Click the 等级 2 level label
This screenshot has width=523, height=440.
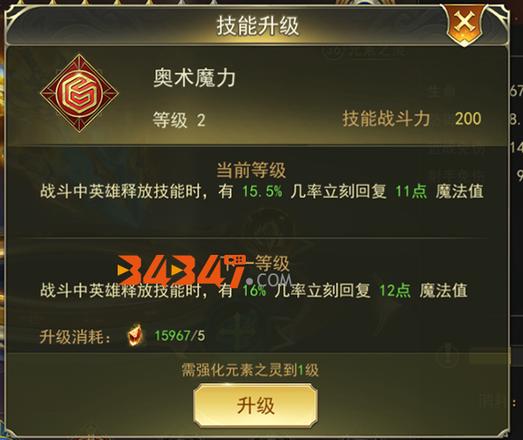(x=179, y=120)
